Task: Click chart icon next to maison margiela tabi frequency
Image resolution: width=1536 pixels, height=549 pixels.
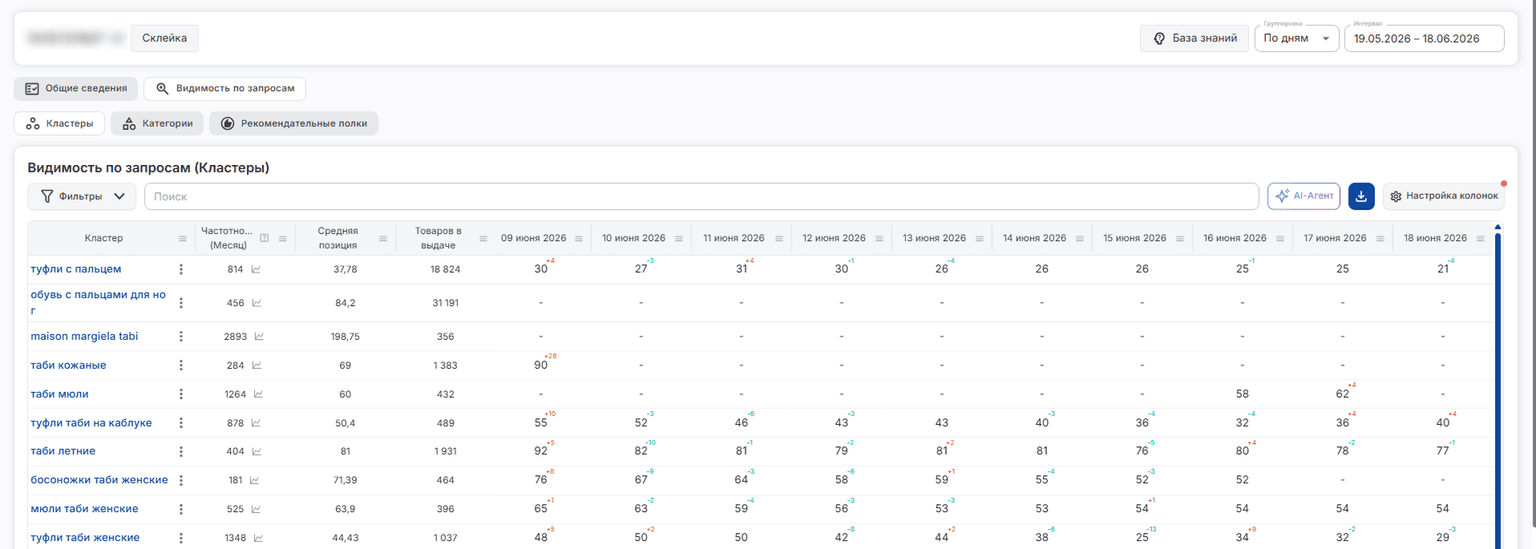Action: click(x=259, y=337)
